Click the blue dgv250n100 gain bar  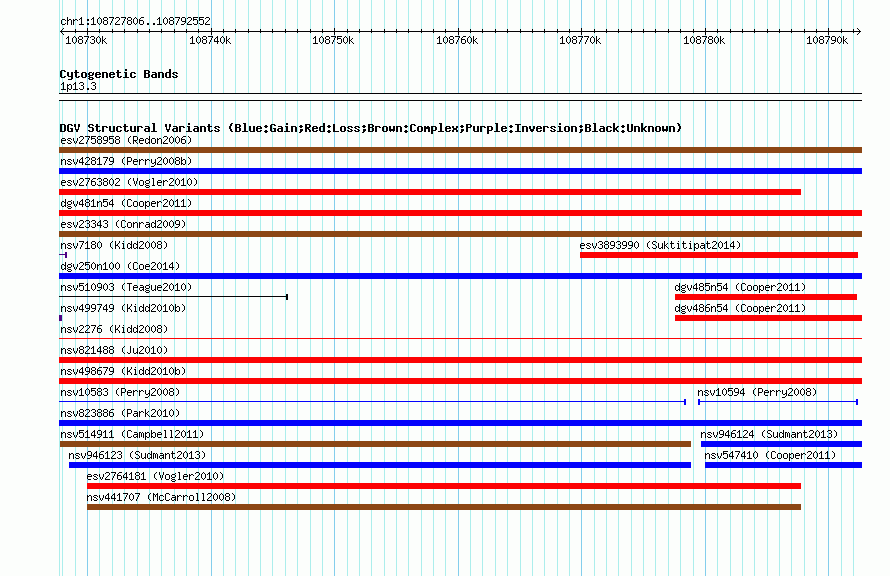460,276
